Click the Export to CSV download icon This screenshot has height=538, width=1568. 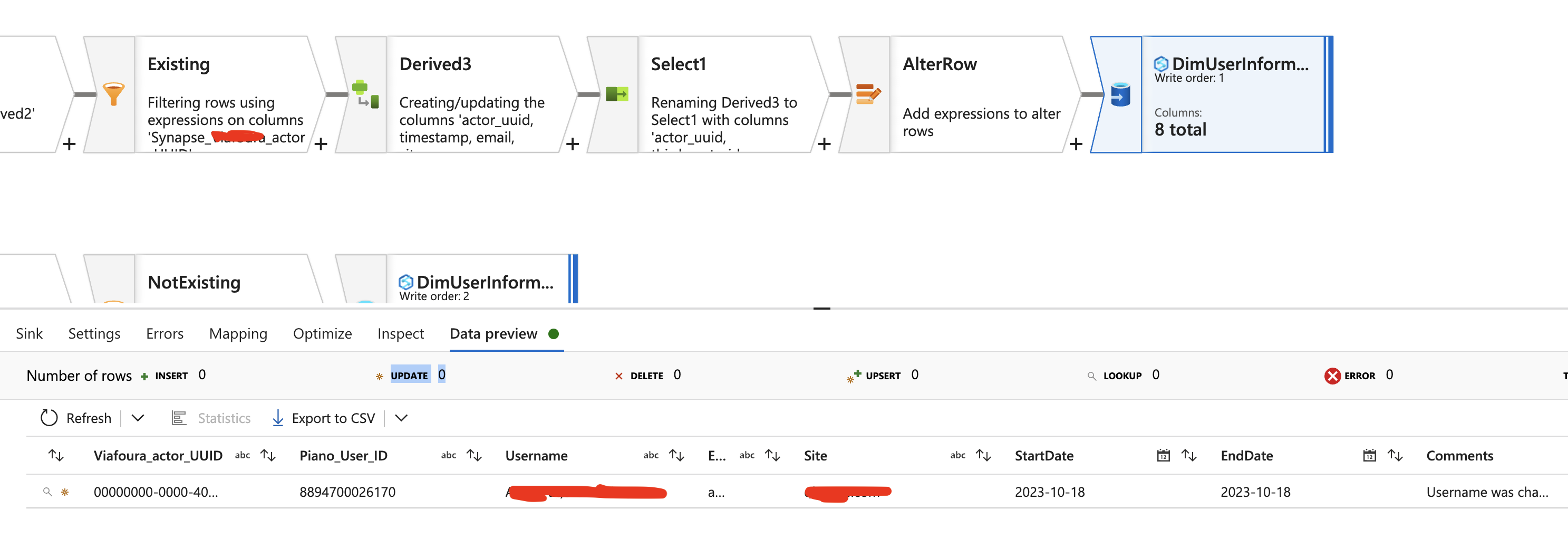click(x=277, y=418)
